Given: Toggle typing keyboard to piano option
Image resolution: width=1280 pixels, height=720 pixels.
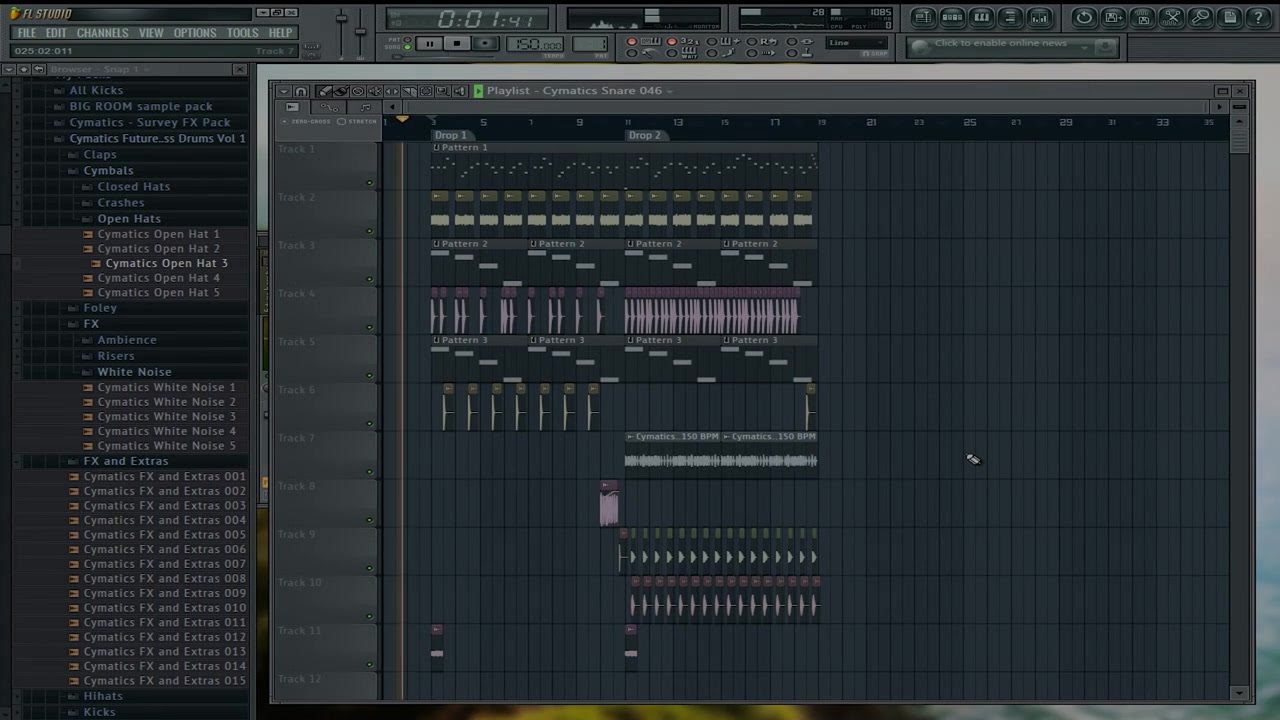Looking at the screenshot, I should [631, 41].
